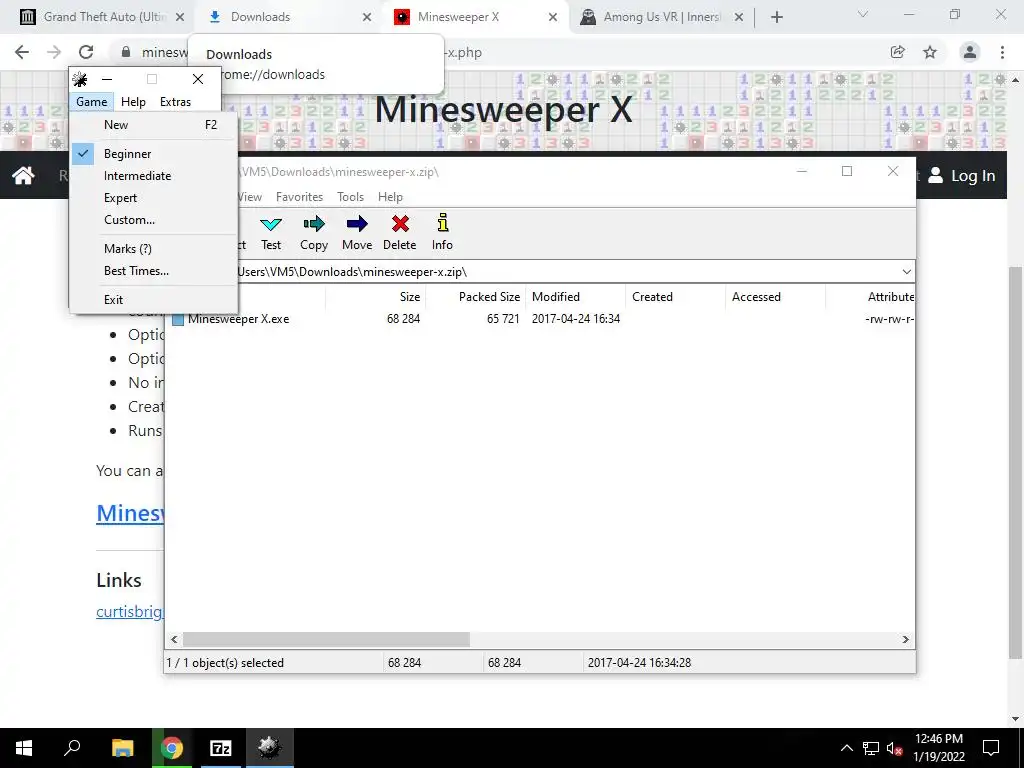The image size is (1024, 768).
Task: Open Chrome three-dot menu
Action: 1002,52
